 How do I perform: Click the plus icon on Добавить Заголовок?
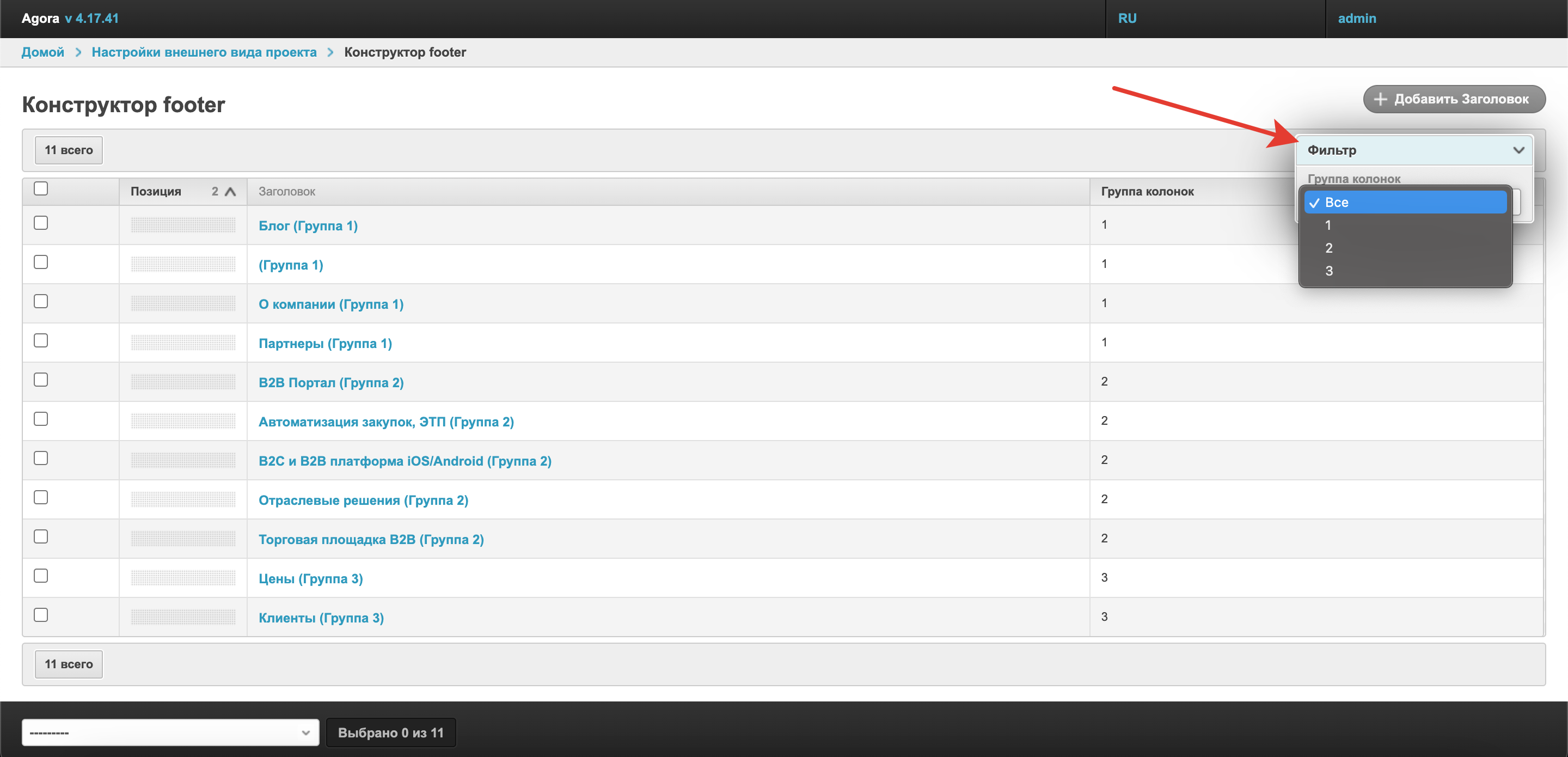(1380, 99)
